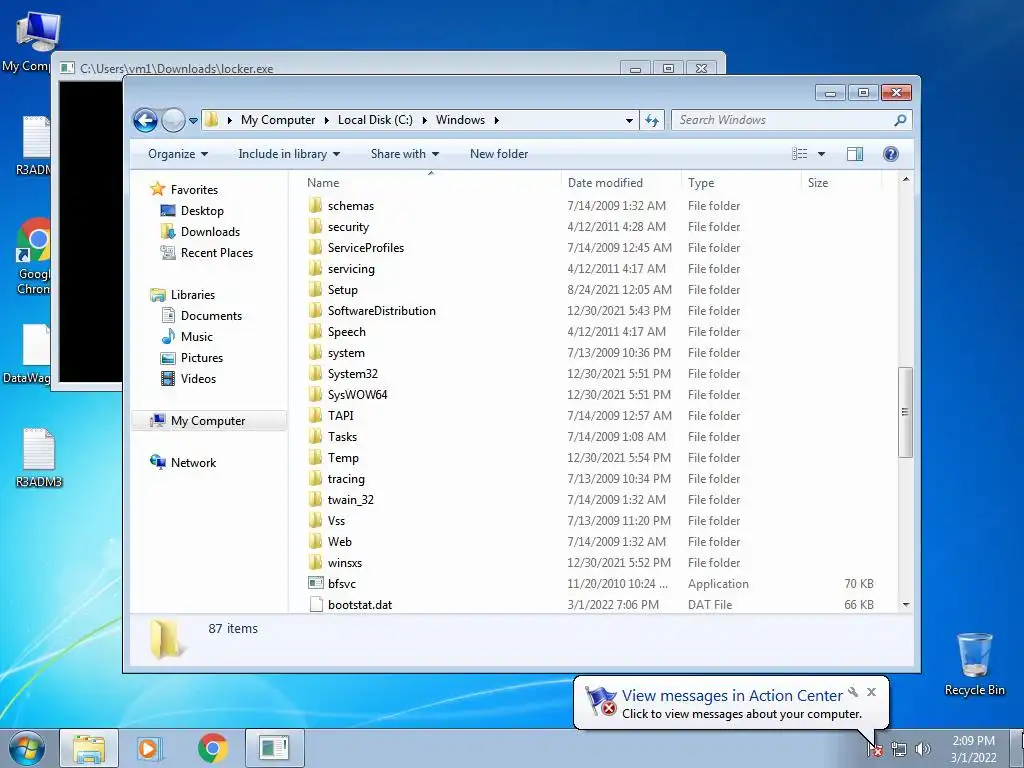Select the TAPI folder
Image resolution: width=1024 pixels, height=768 pixels.
[x=340, y=416]
